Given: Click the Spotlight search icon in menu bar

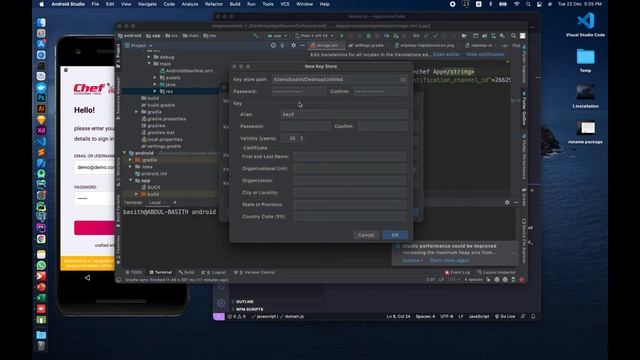Looking at the screenshot, I should coord(528,4).
